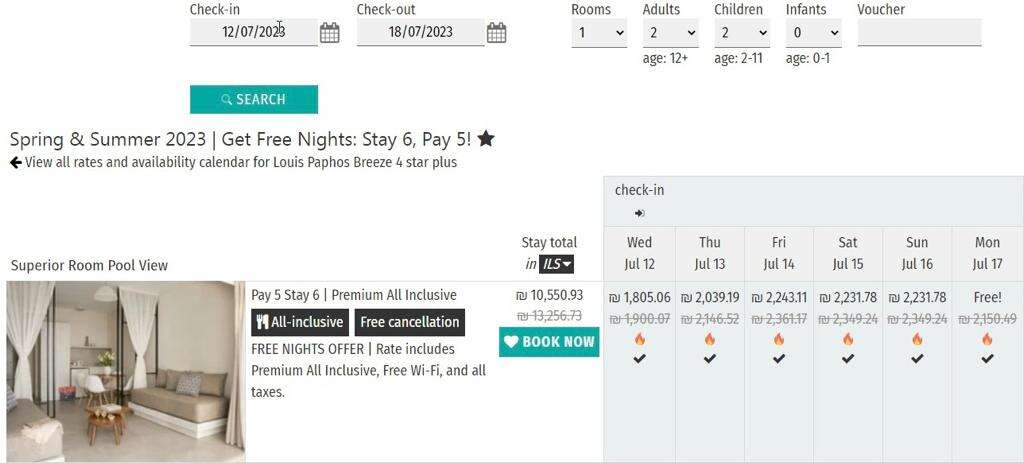Select the checkmark under Thu Jul 13
1024x463 pixels.
pyautogui.click(x=710, y=358)
